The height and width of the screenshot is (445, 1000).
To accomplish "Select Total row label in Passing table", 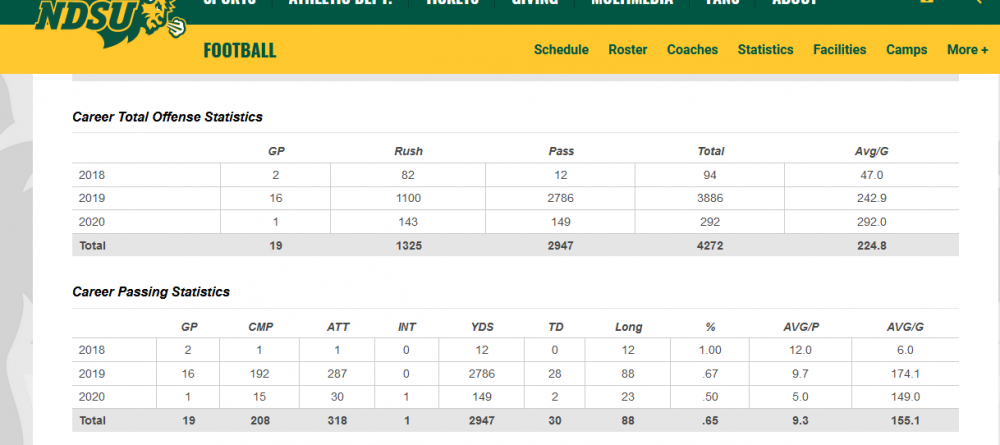I will (92, 421).
